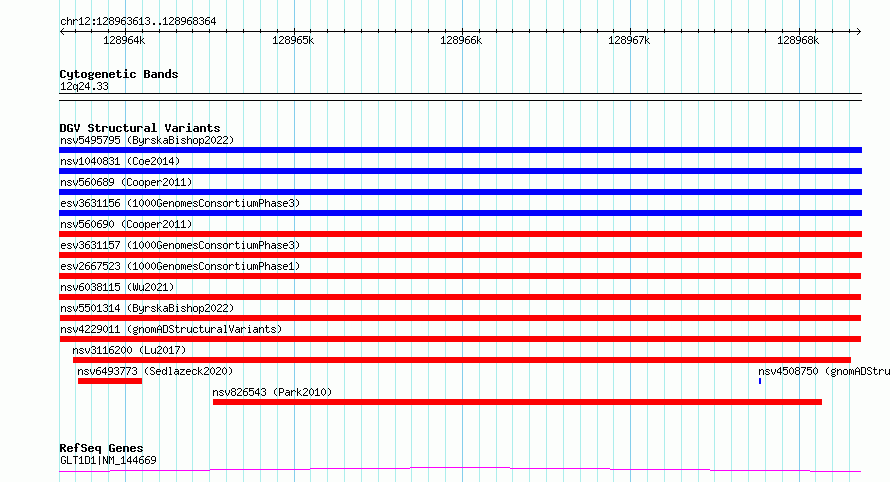Select the short red bar under nsv6493773

(x=110, y=381)
